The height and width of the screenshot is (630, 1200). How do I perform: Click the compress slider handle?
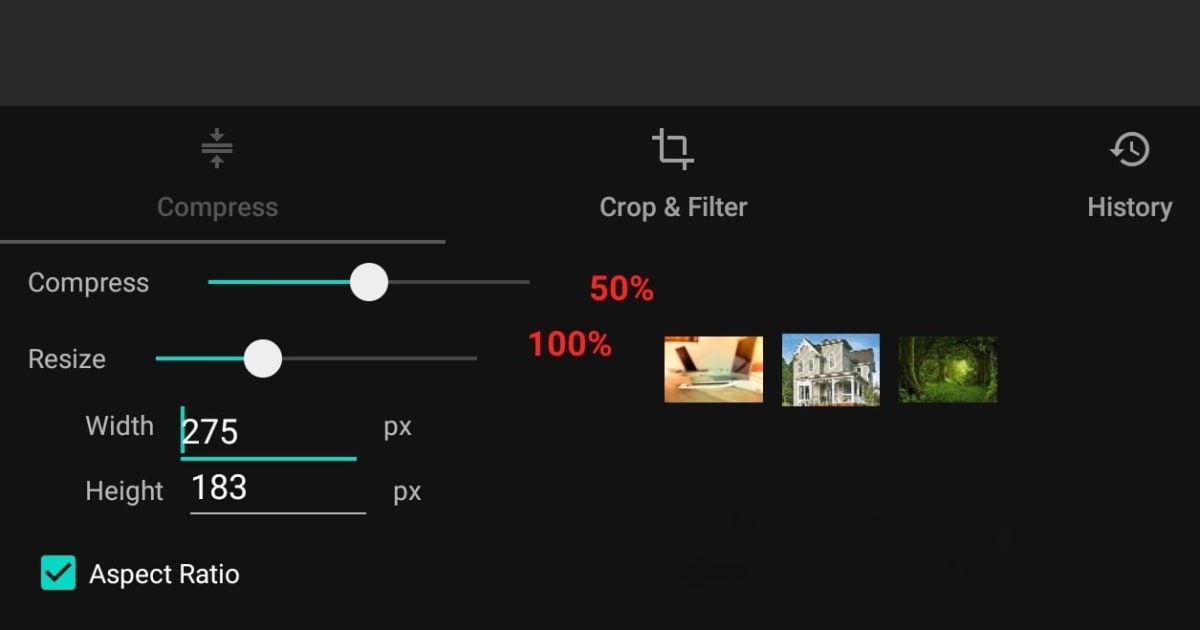click(x=369, y=283)
